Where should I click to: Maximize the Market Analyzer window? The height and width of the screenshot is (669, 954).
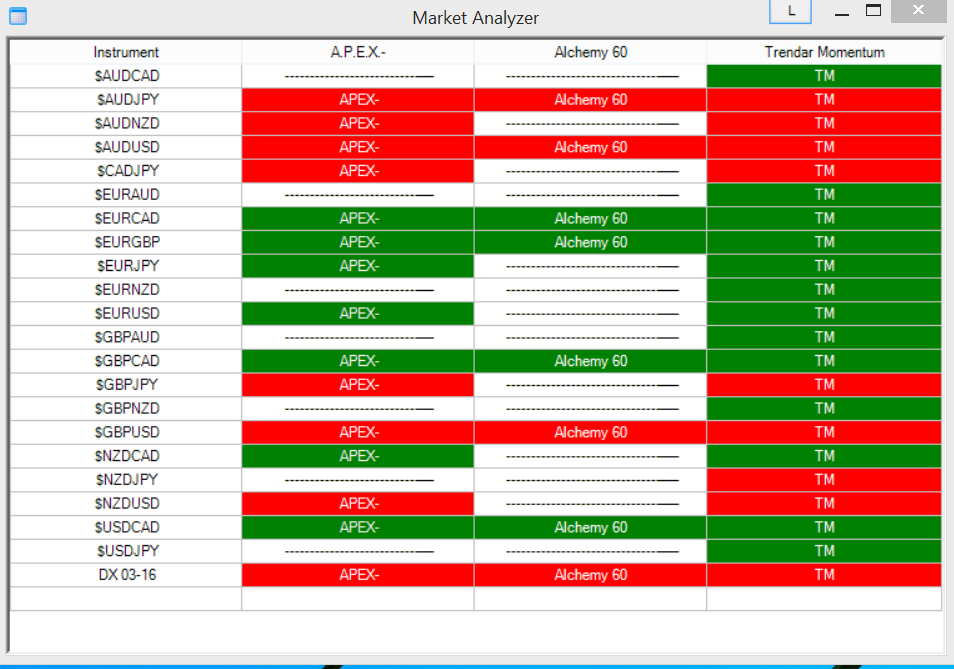[x=873, y=11]
